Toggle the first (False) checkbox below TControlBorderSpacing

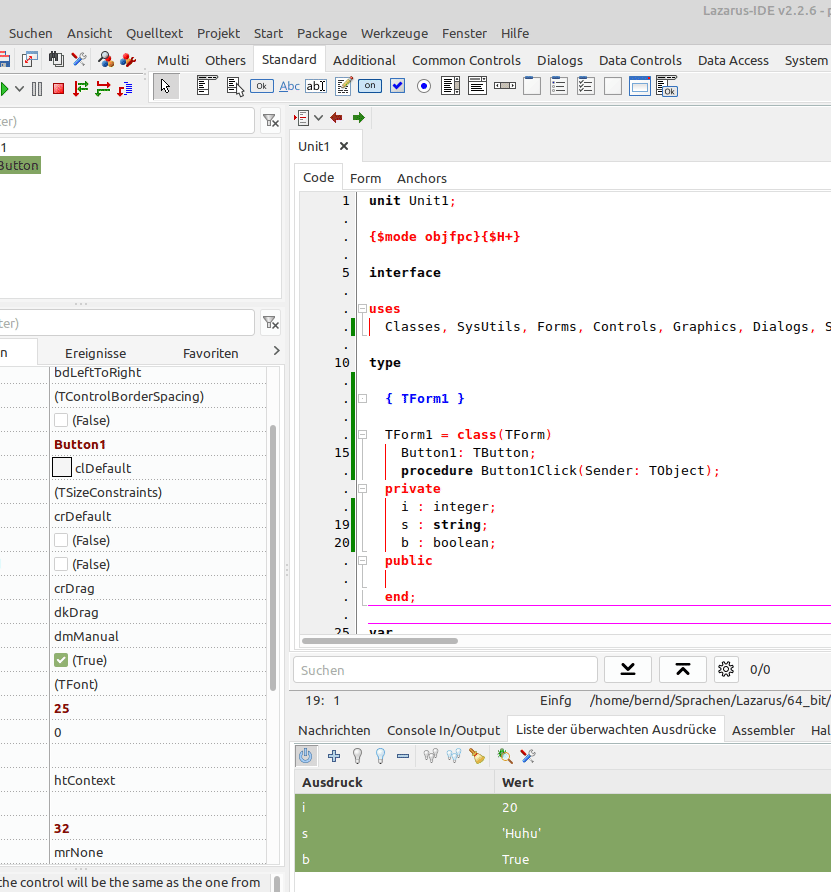pos(61,420)
